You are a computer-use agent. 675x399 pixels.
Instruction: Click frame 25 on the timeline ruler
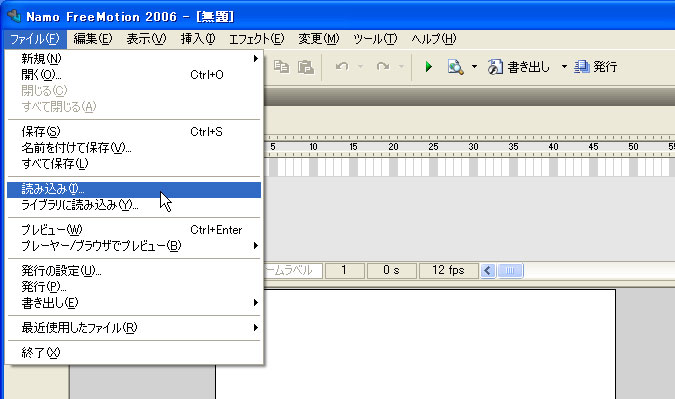[x=433, y=147]
